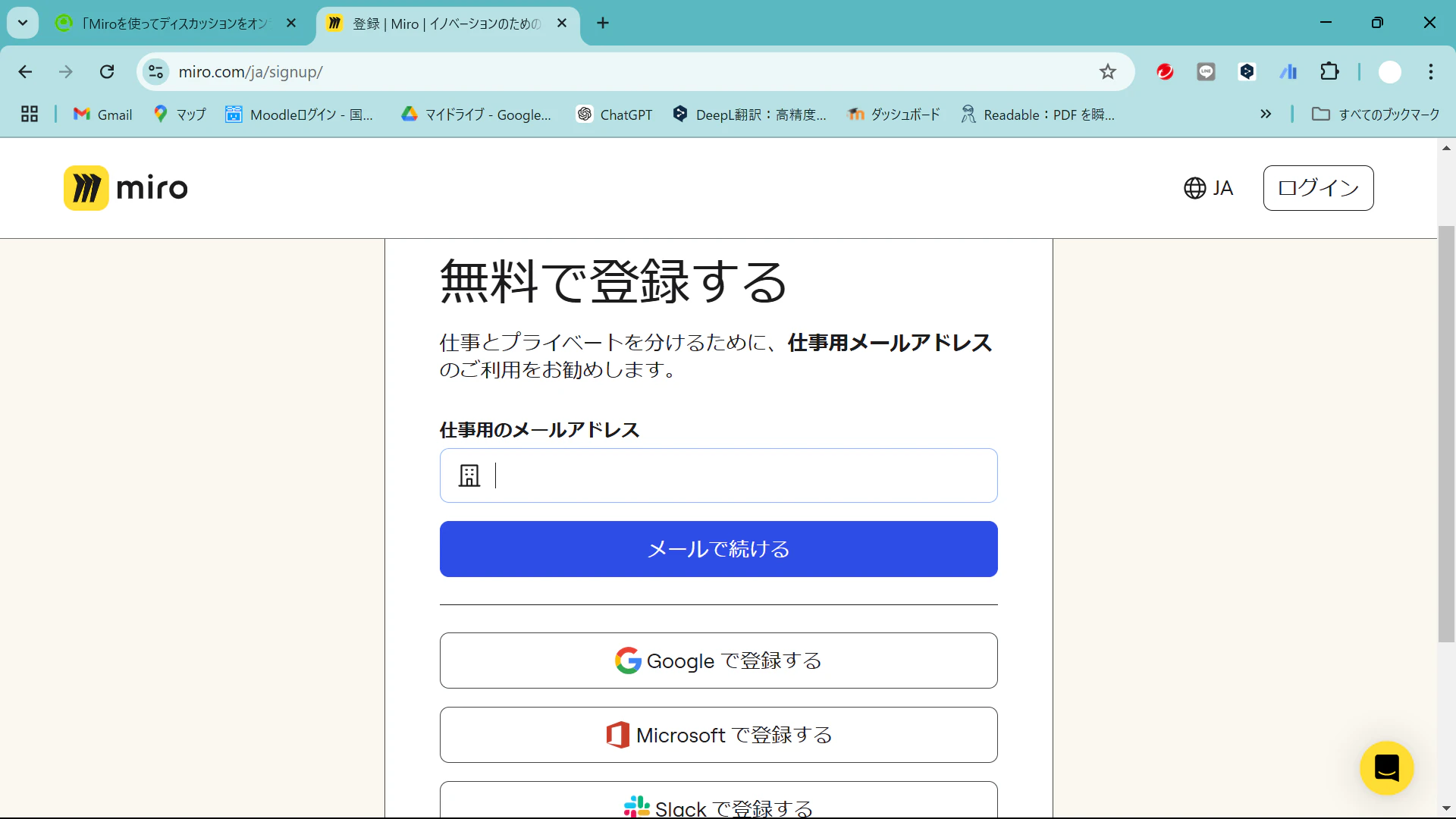This screenshot has height=819, width=1456.
Task: Open the Extensions puzzle menu
Action: (x=1329, y=72)
